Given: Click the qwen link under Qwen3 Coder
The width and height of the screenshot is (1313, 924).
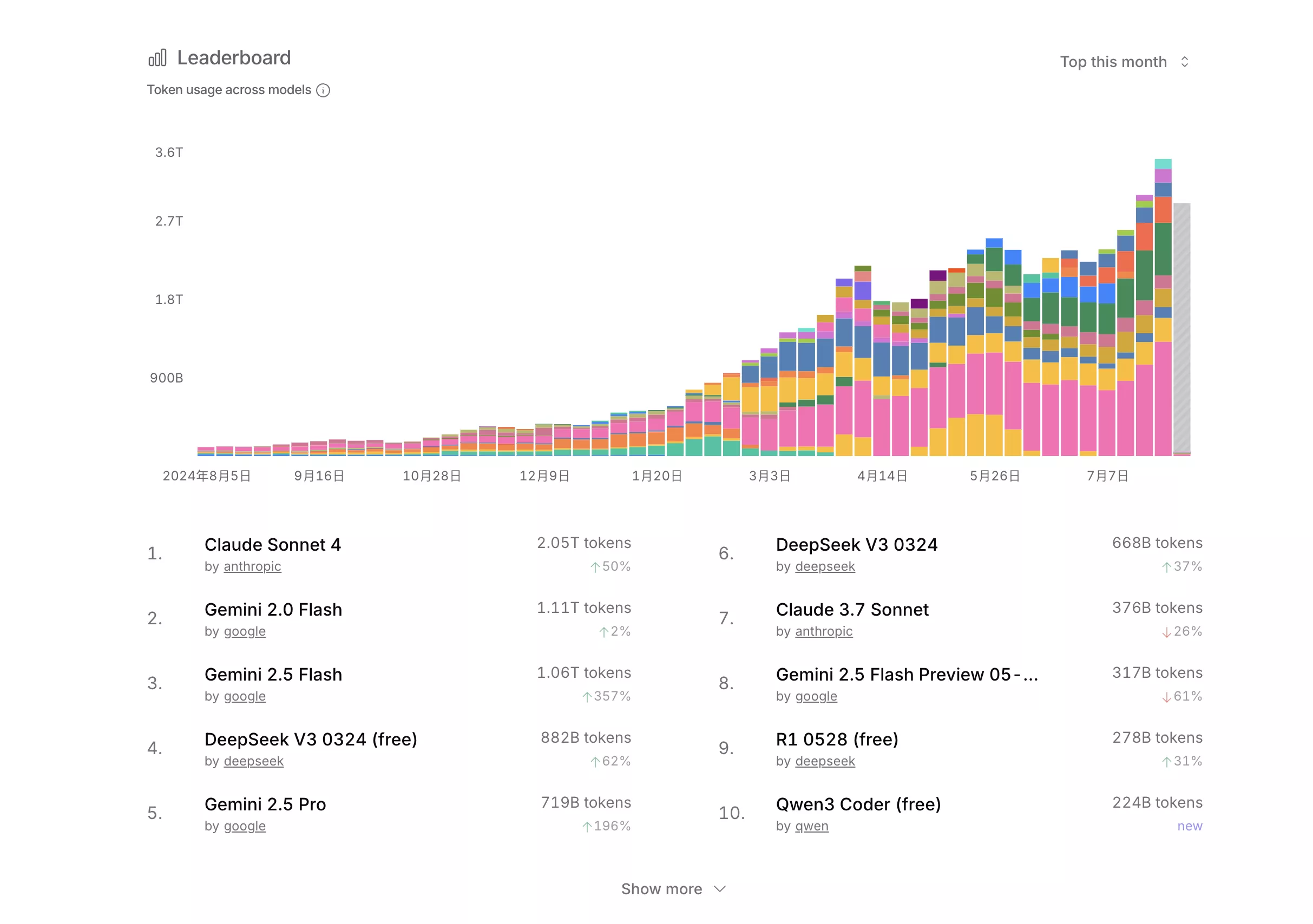Looking at the screenshot, I should coord(811,826).
